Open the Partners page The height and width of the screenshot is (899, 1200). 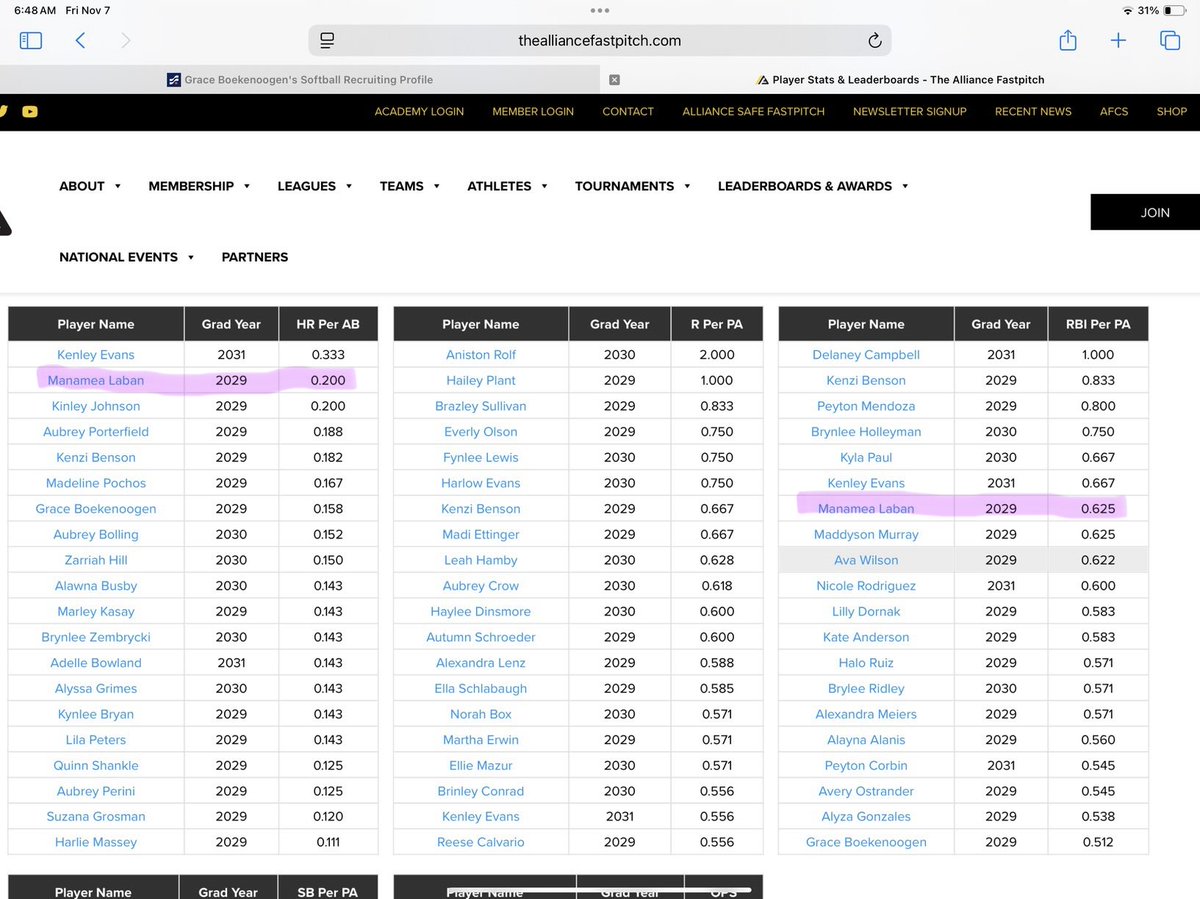(x=255, y=257)
